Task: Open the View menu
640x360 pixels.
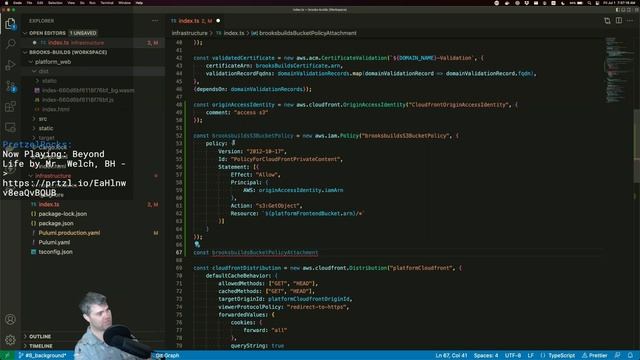Action: click(x=71, y=3)
